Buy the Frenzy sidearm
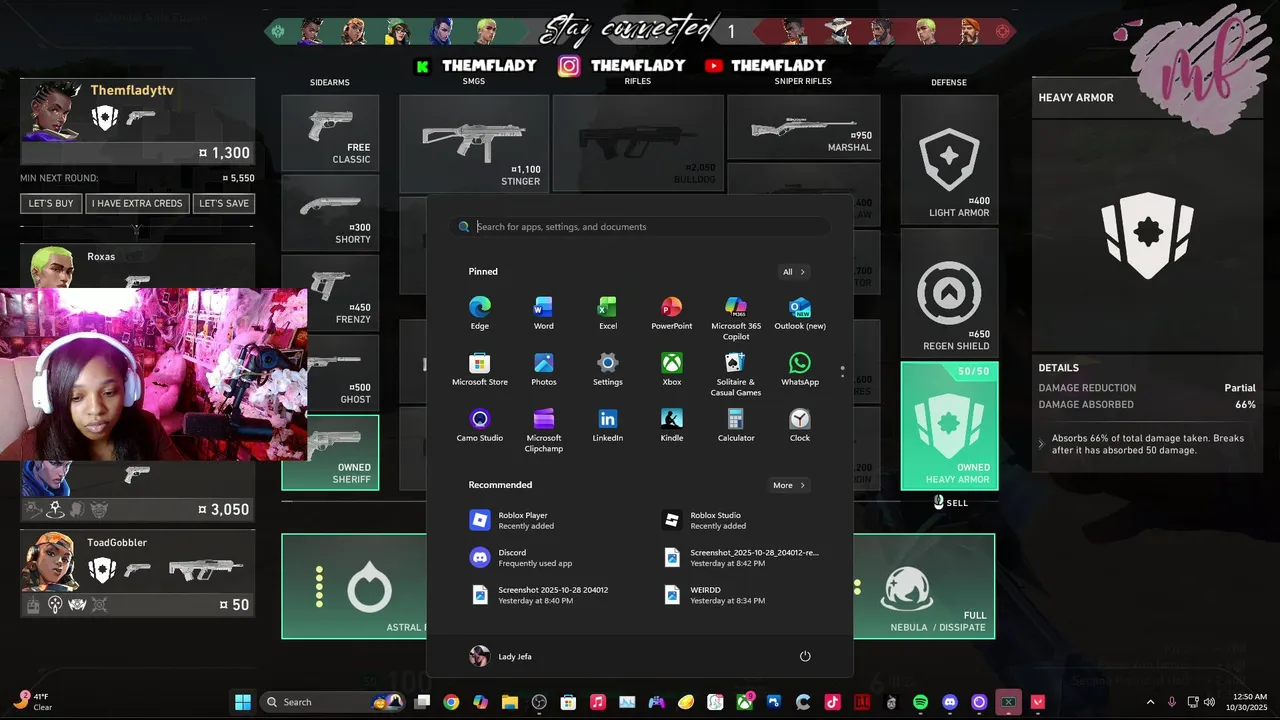 pos(330,293)
